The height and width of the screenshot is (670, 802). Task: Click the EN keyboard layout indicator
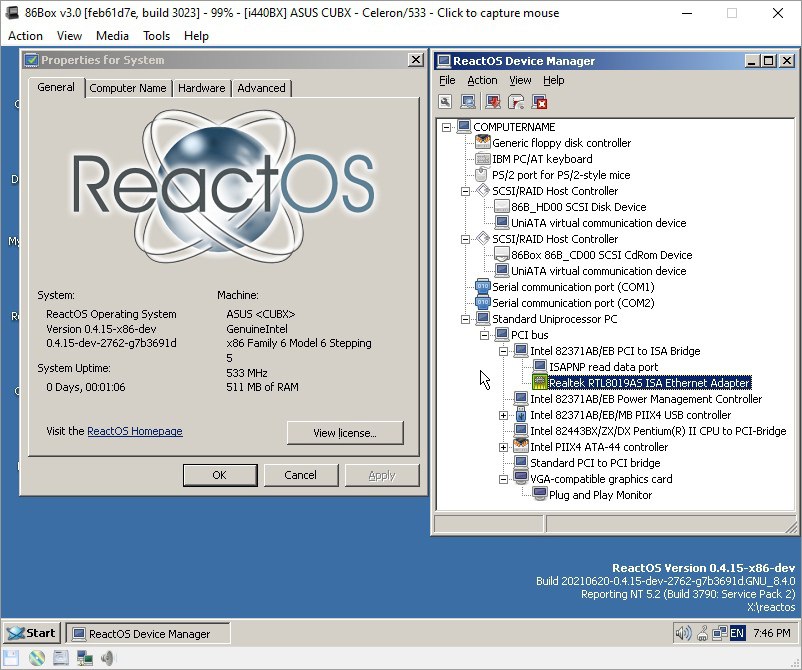[737, 634]
